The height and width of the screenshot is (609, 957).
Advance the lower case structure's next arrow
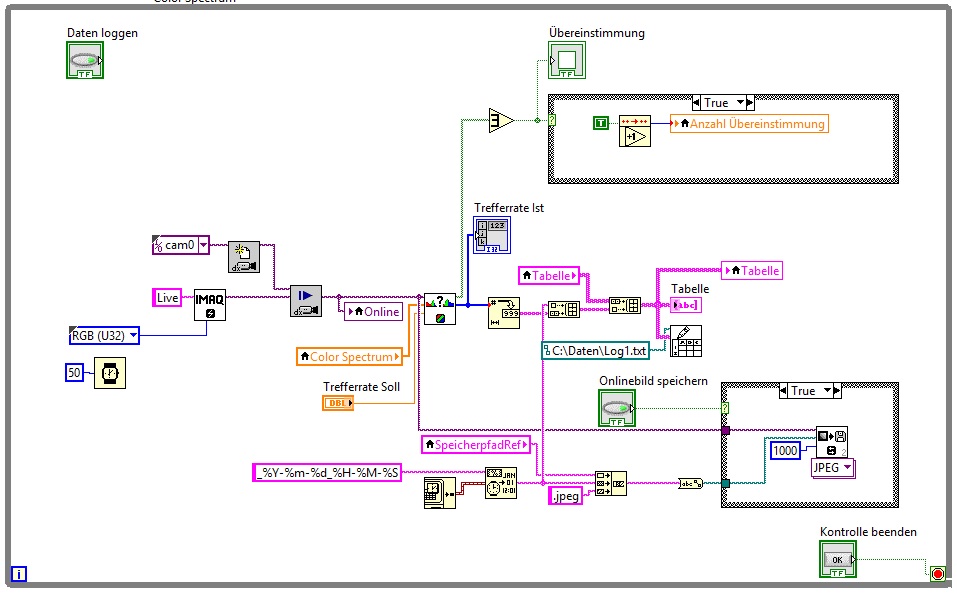837,391
